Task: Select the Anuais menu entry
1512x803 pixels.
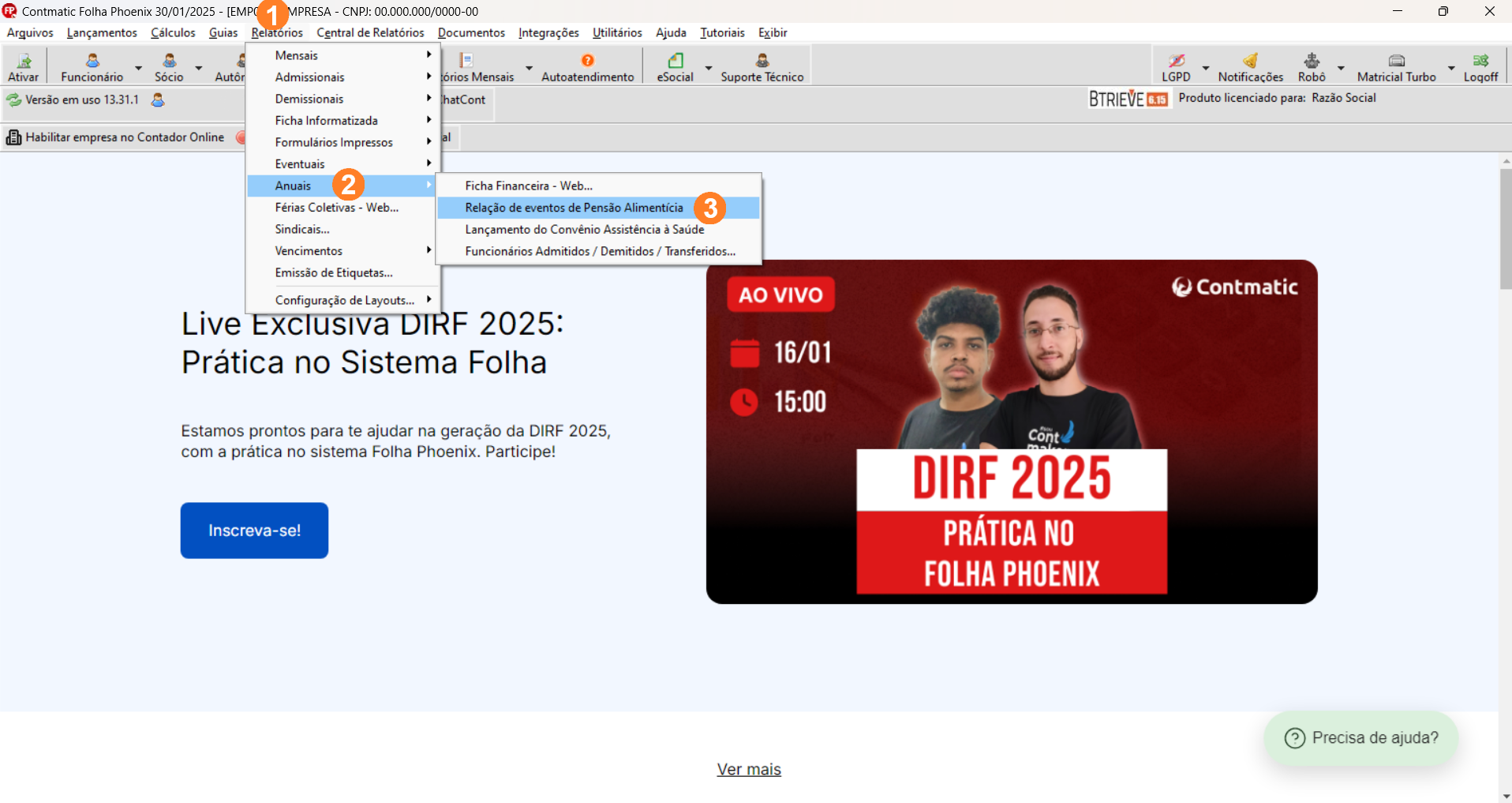Action: point(342,186)
